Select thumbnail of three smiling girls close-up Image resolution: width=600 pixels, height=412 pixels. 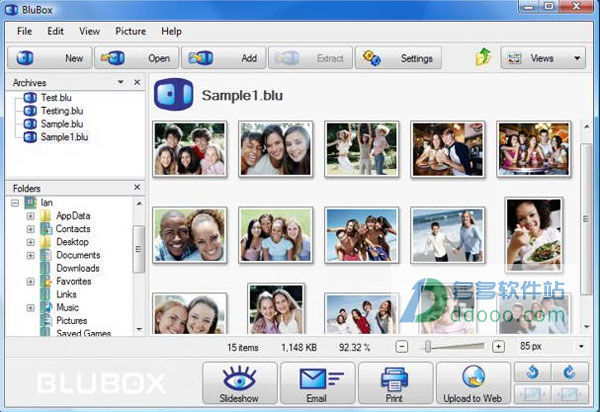276,149
